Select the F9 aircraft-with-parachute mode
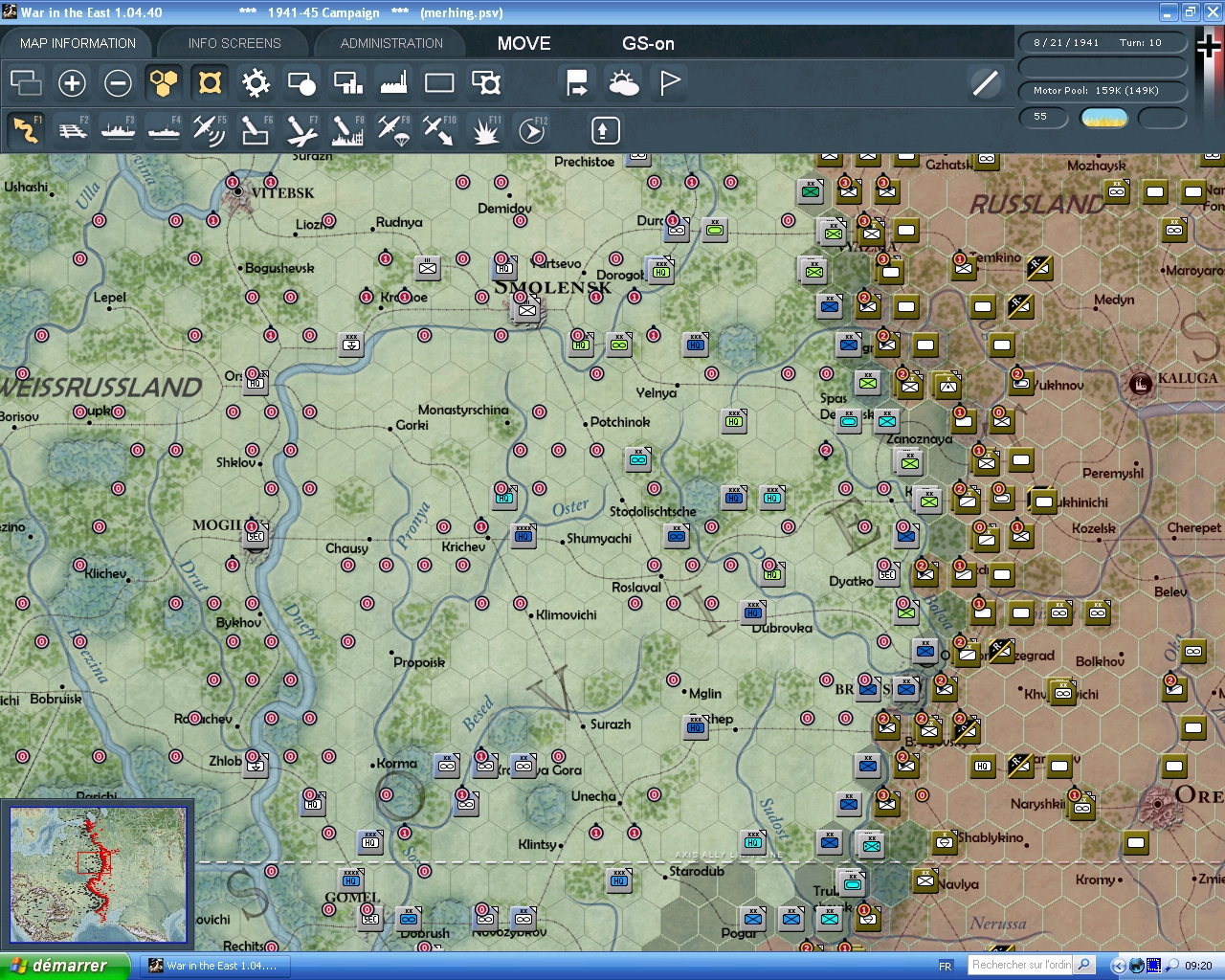This screenshot has height=980, width=1225. pos(393,130)
